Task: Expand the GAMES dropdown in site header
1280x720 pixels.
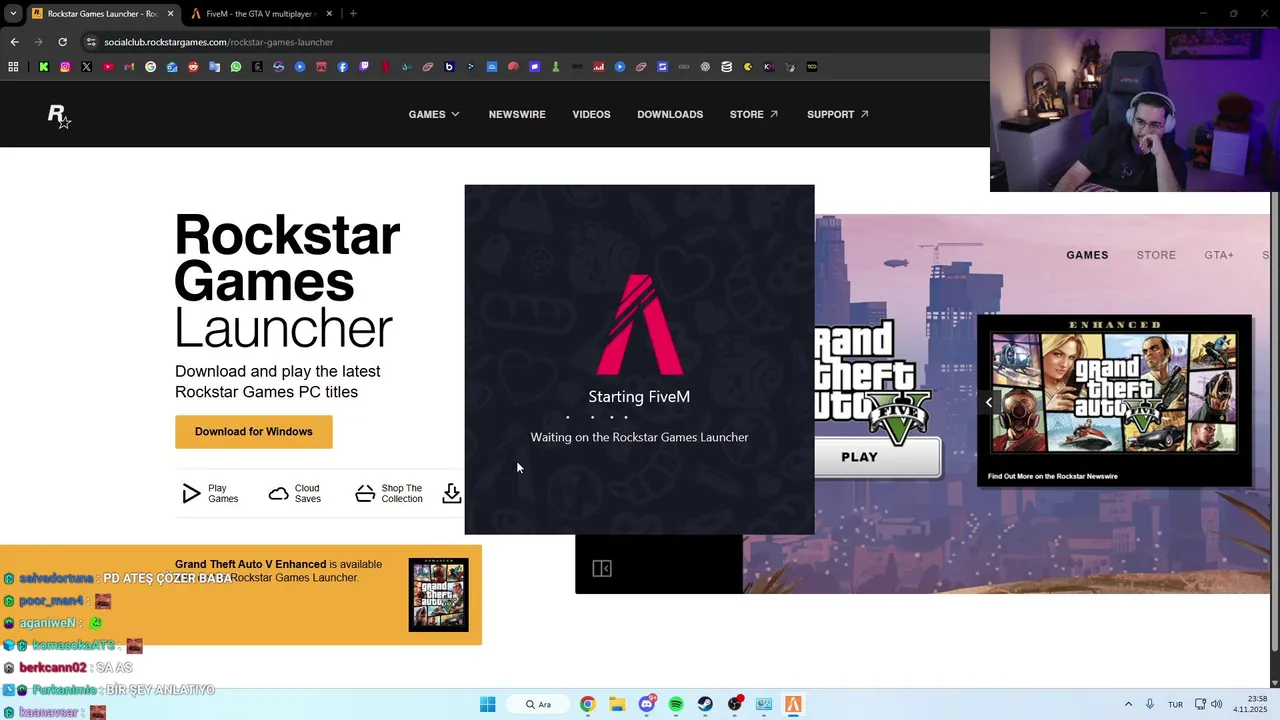Action: click(x=434, y=114)
